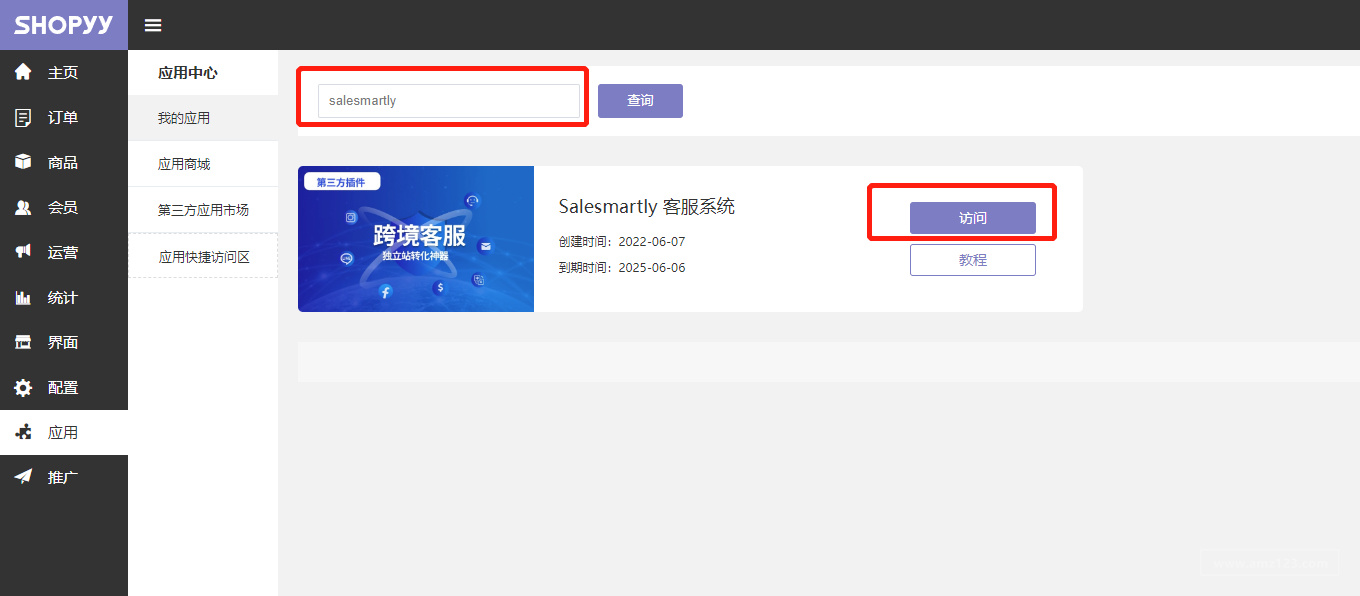Click the 应用中心 heading
This screenshot has height=596, width=1360.
coord(188,73)
